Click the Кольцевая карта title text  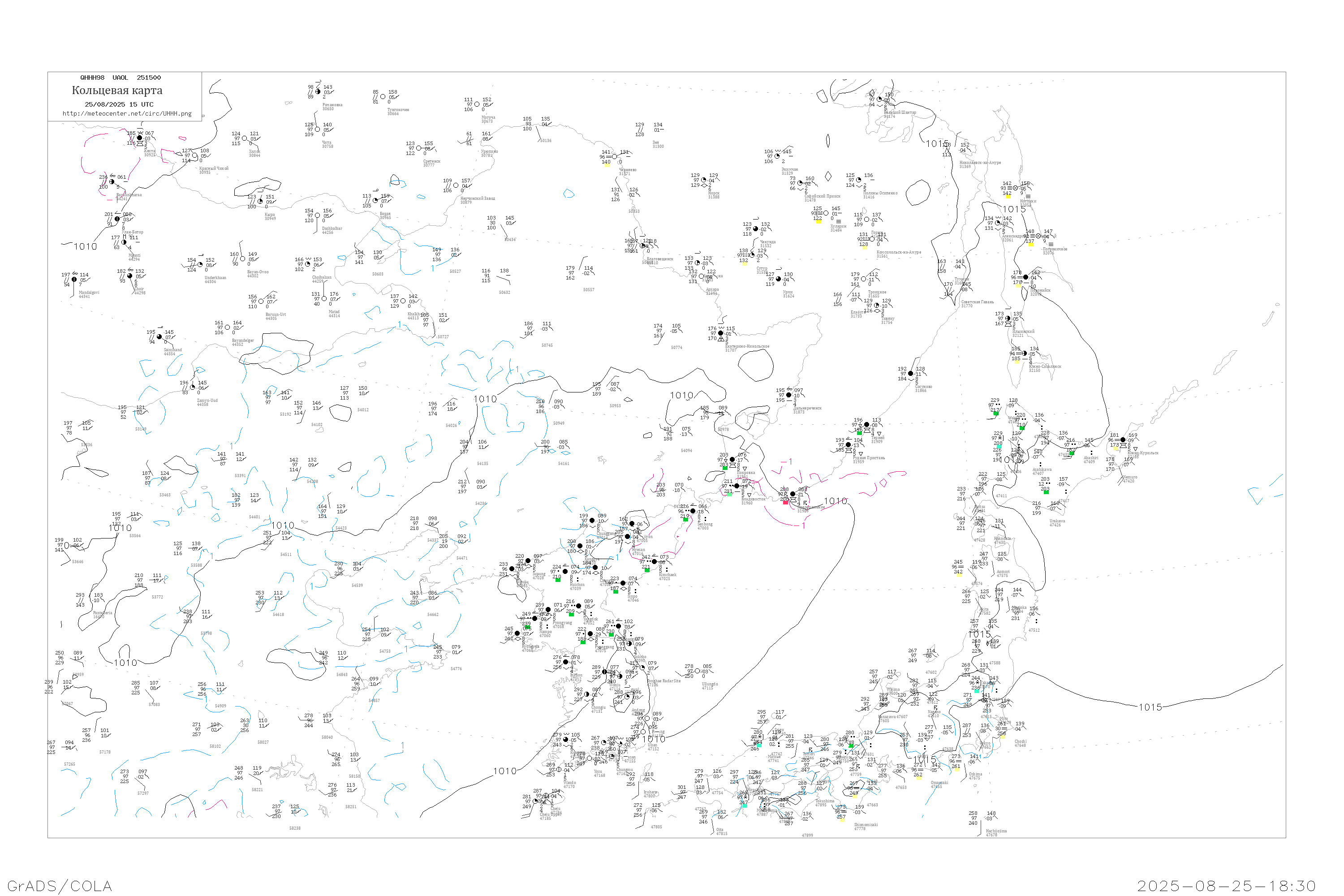(x=117, y=90)
